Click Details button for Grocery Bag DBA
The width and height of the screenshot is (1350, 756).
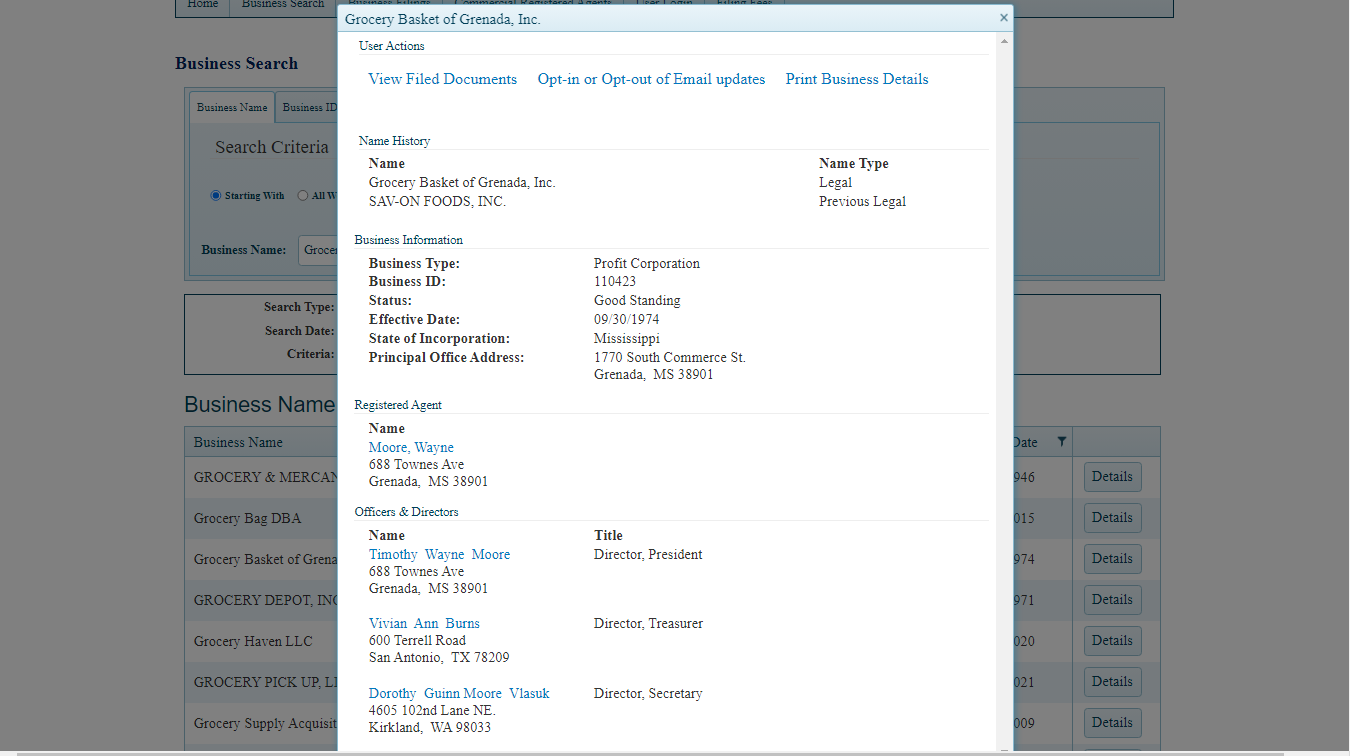point(1112,518)
